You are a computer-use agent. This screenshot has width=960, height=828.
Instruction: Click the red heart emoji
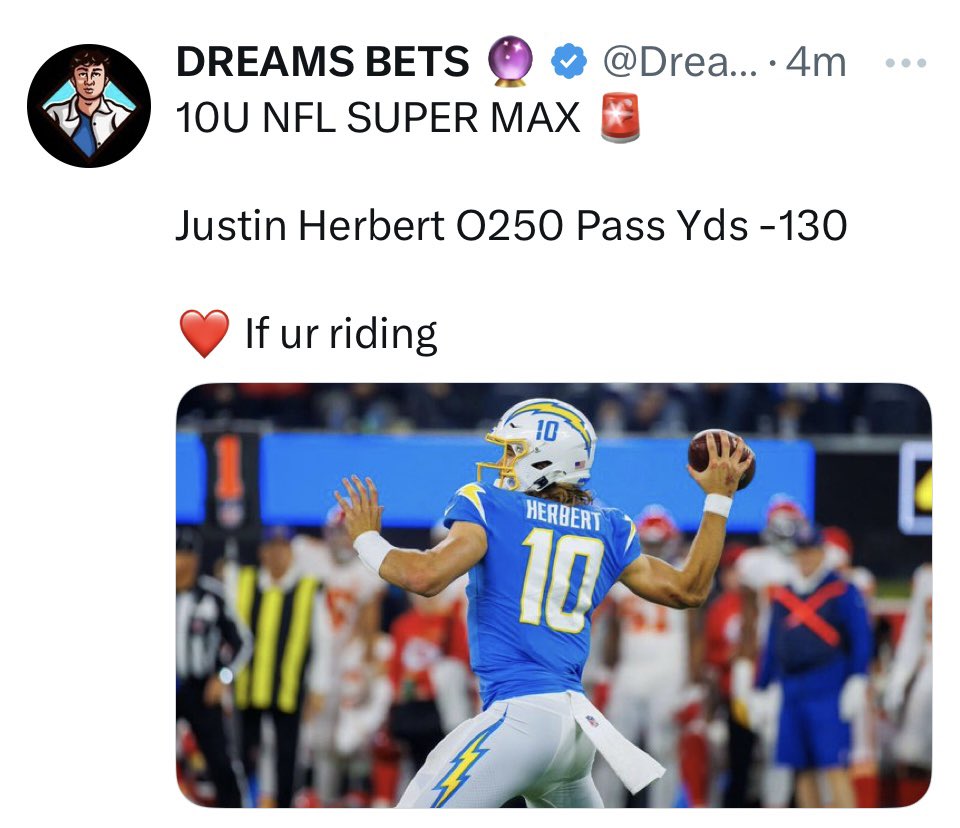(204, 333)
